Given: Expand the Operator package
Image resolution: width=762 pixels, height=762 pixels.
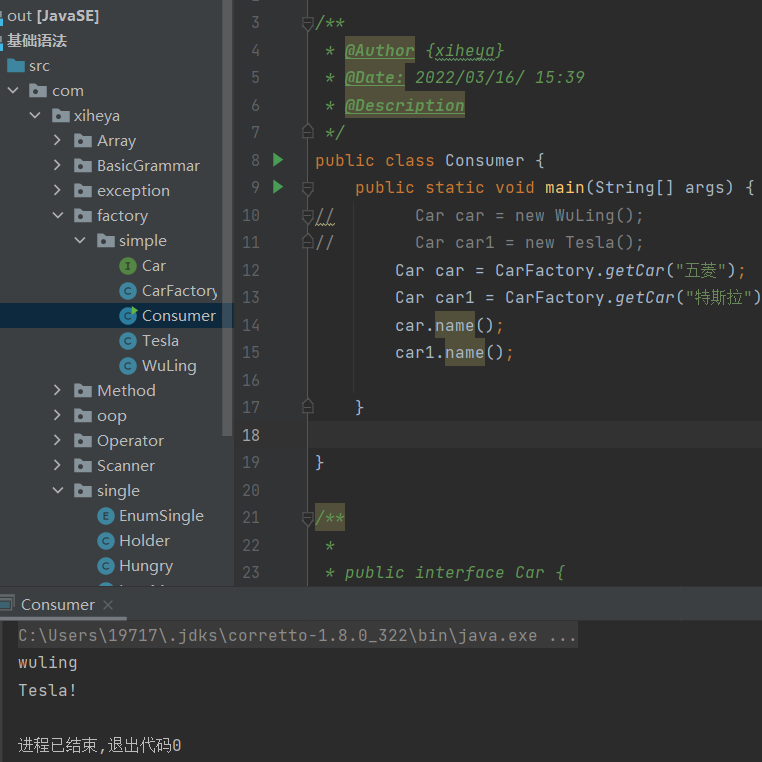Looking at the screenshot, I should click(57, 440).
